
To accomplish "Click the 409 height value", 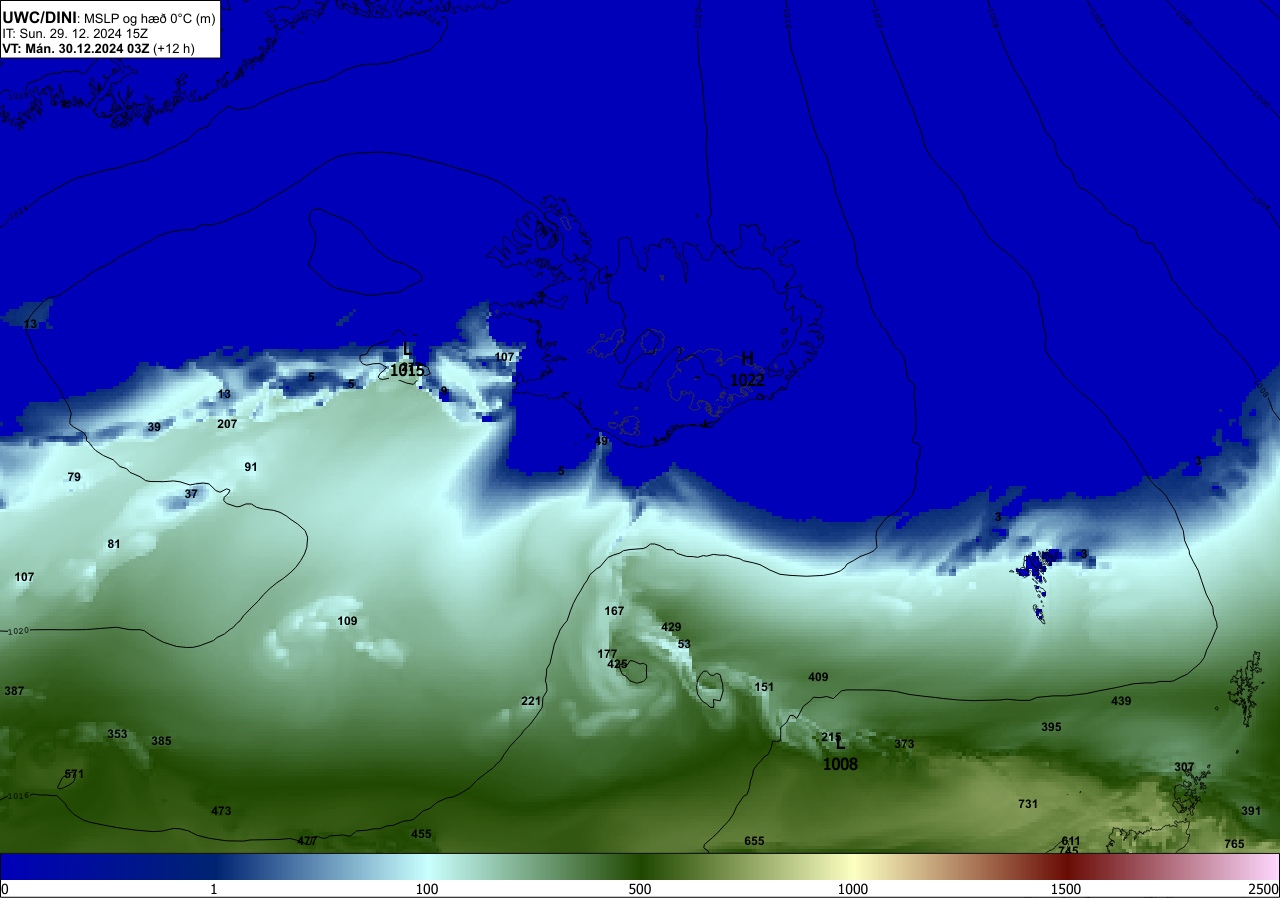I will (818, 677).
